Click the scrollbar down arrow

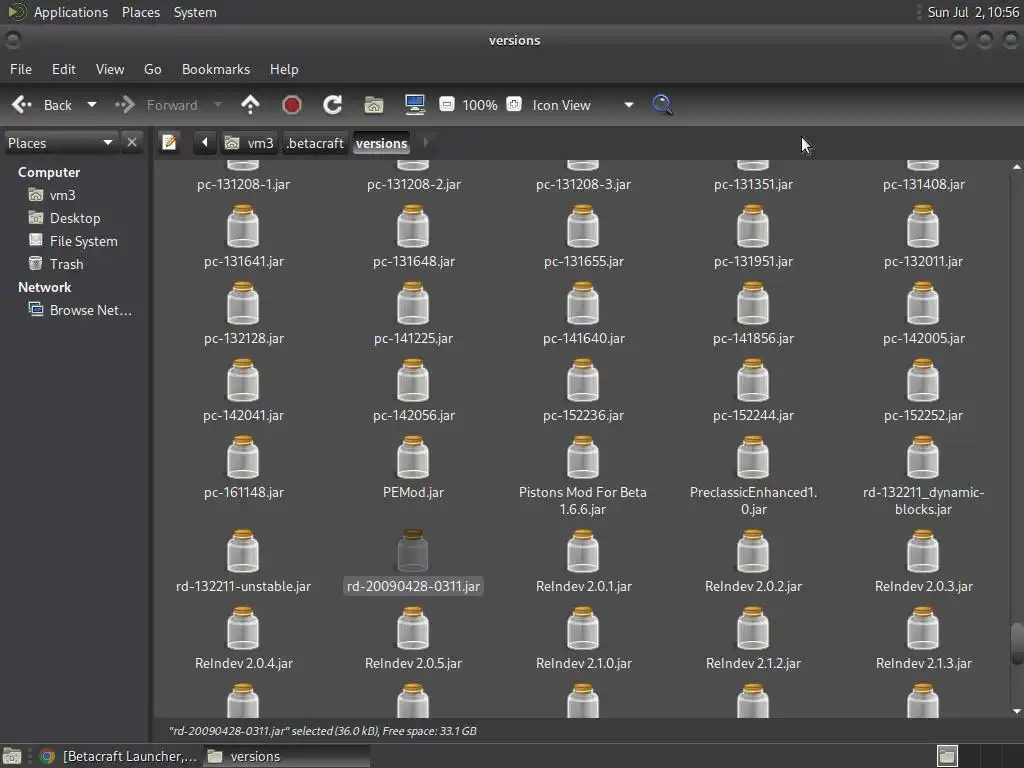(1017, 711)
